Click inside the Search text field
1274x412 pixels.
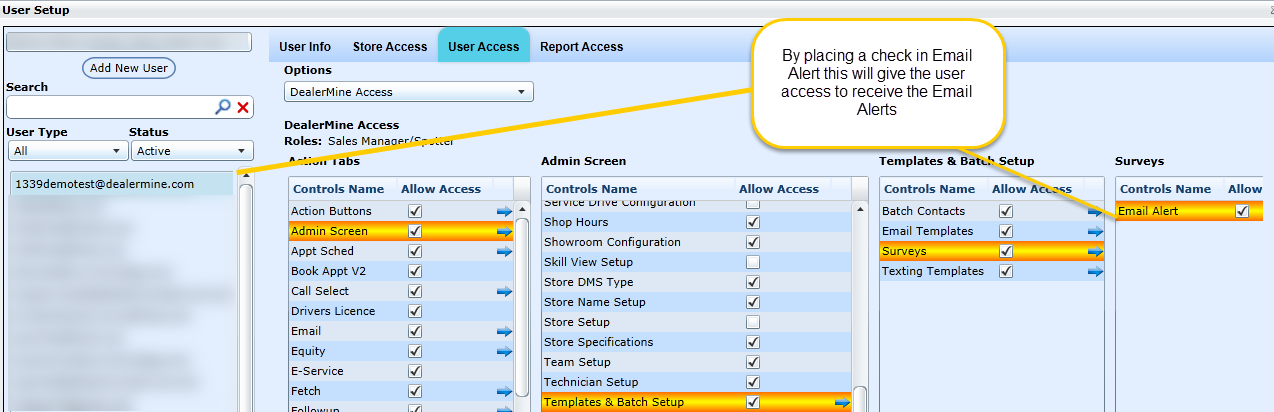coord(110,107)
